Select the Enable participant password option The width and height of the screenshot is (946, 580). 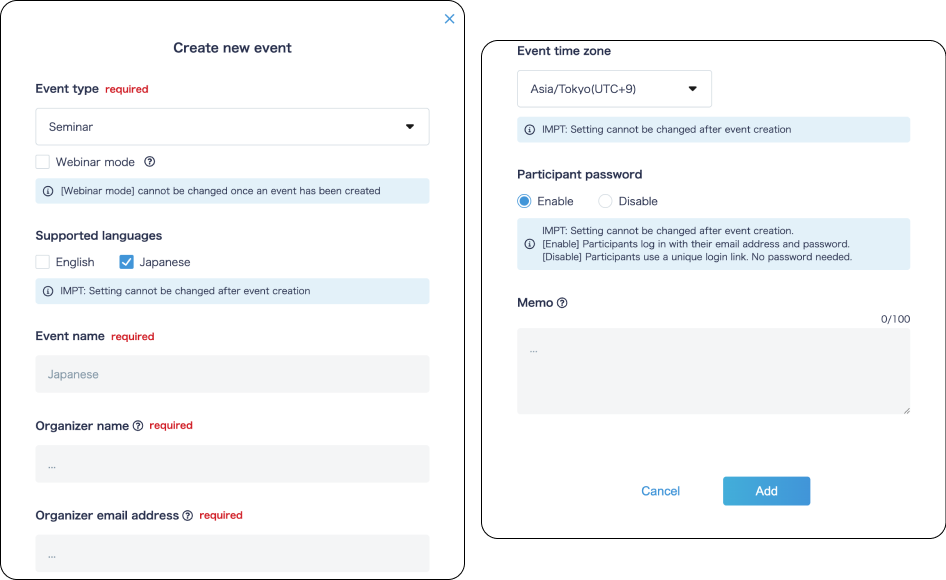tap(524, 201)
